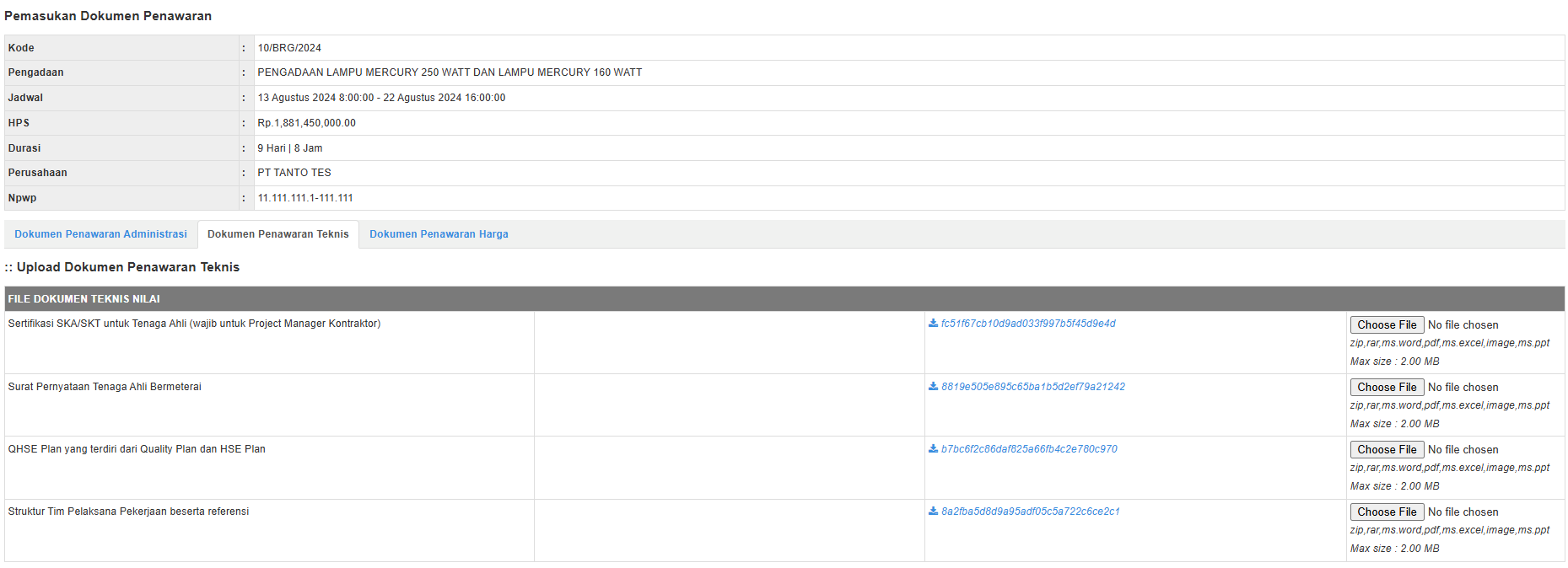Click the NPWP number 11.111.111.1-111.111
This screenshot has height=568, width=1568.
coord(305,198)
